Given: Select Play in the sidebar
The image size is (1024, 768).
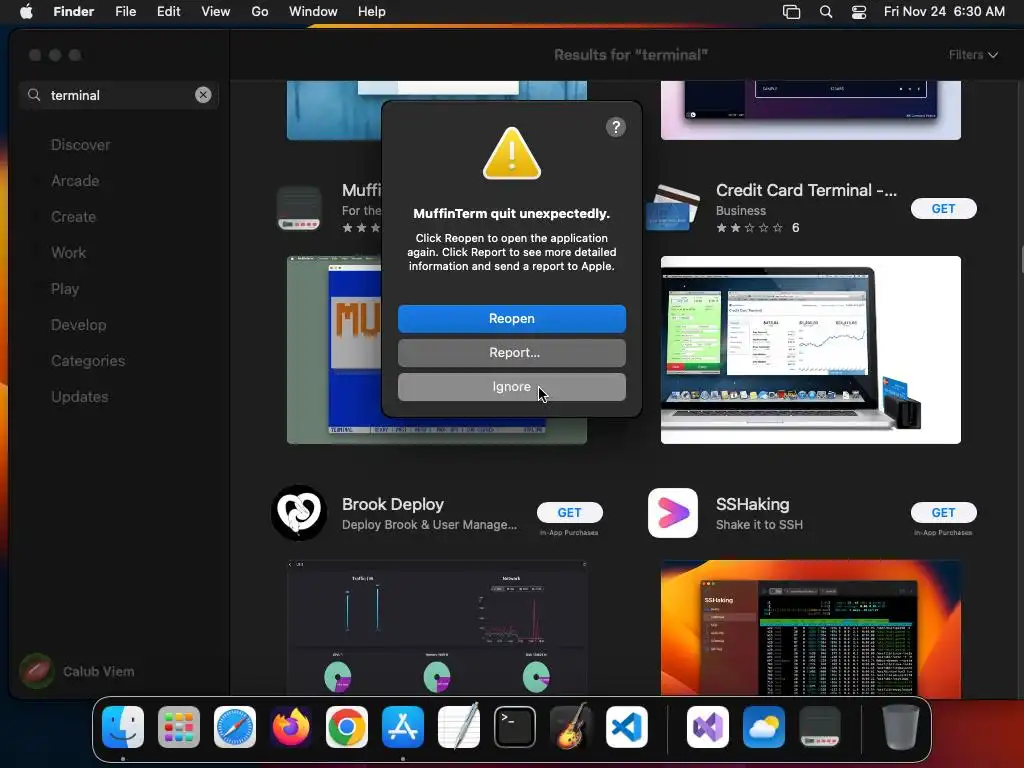Looking at the screenshot, I should tap(65, 289).
